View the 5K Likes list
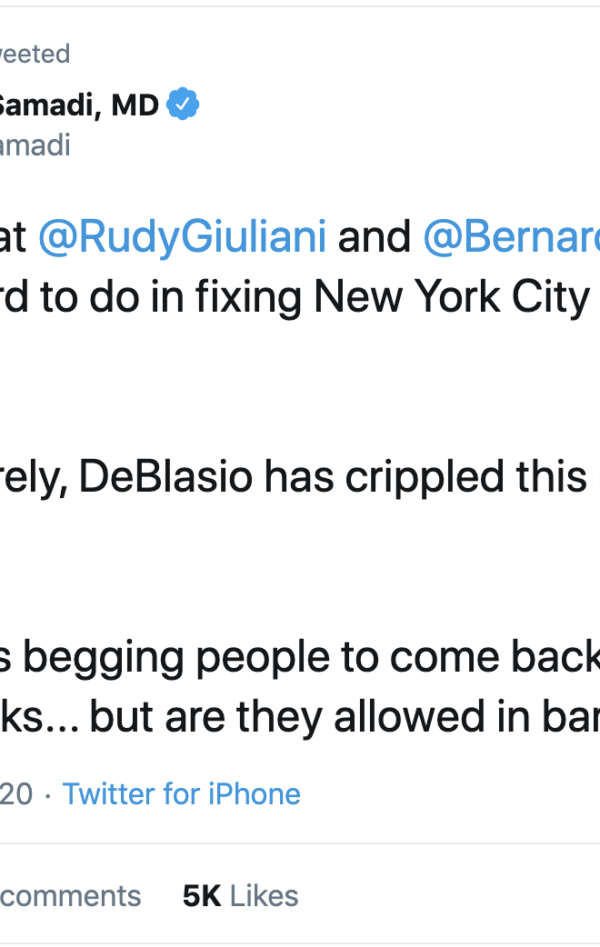Image resolution: width=600 pixels, height=947 pixels. (x=240, y=895)
